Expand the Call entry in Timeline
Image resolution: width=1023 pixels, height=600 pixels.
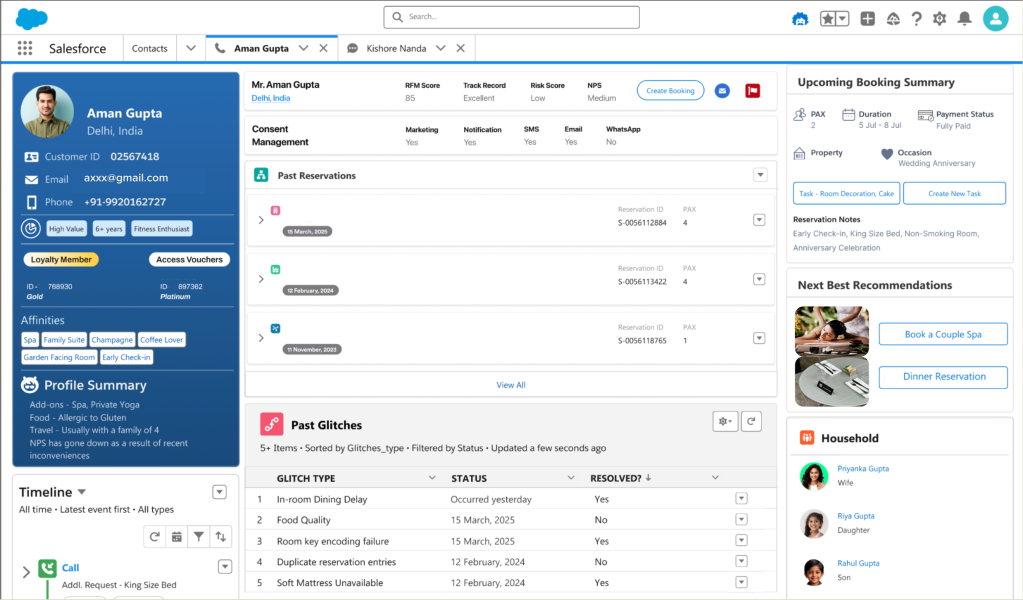[26, 572]
